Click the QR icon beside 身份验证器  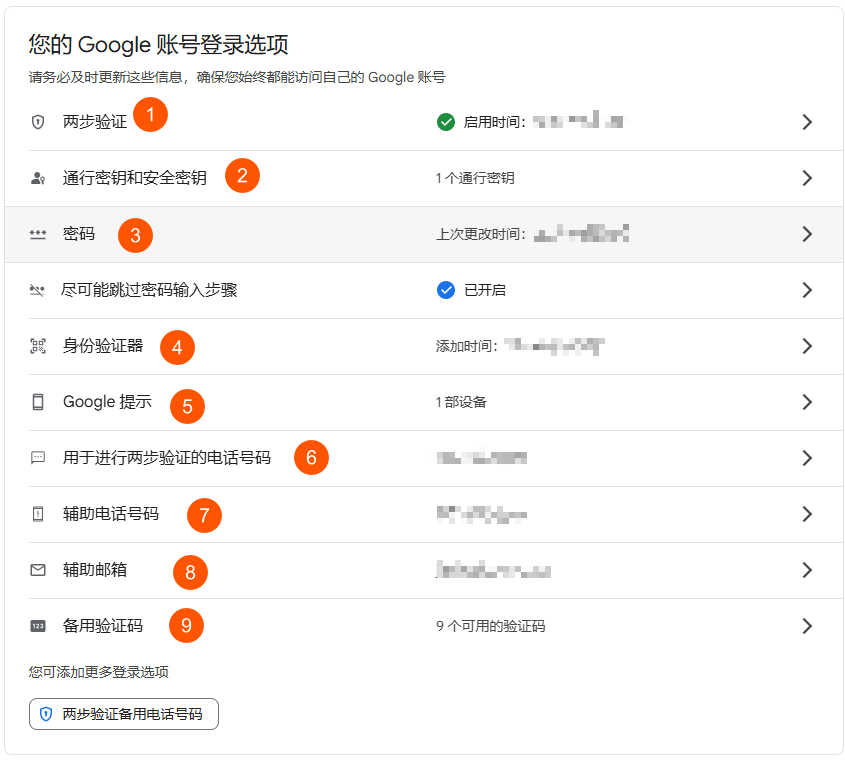tap(38, 346)
